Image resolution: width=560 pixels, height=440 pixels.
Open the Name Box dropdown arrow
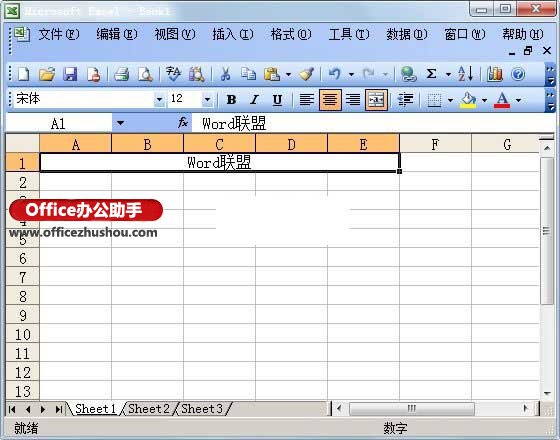120,124
